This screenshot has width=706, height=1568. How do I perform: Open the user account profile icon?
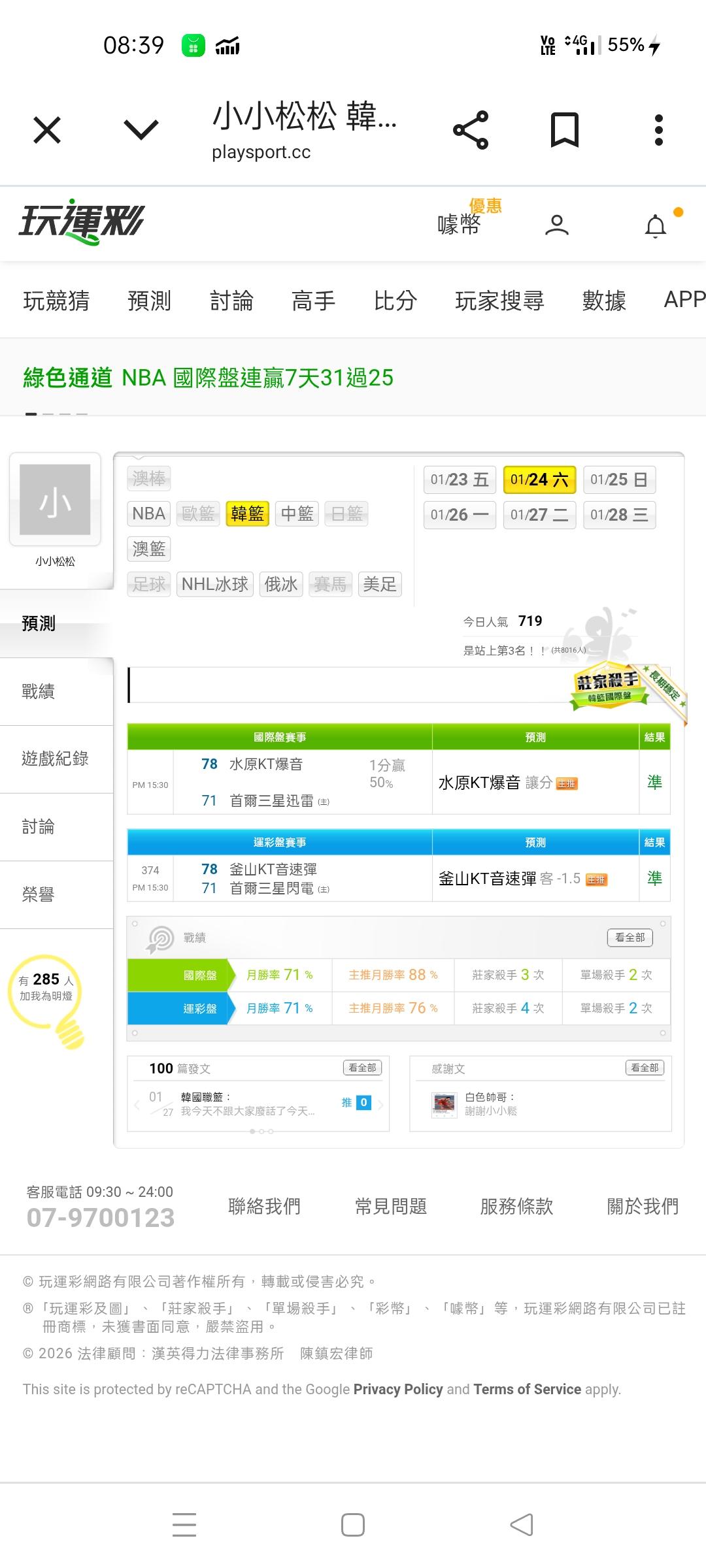(x=556, y=225)
